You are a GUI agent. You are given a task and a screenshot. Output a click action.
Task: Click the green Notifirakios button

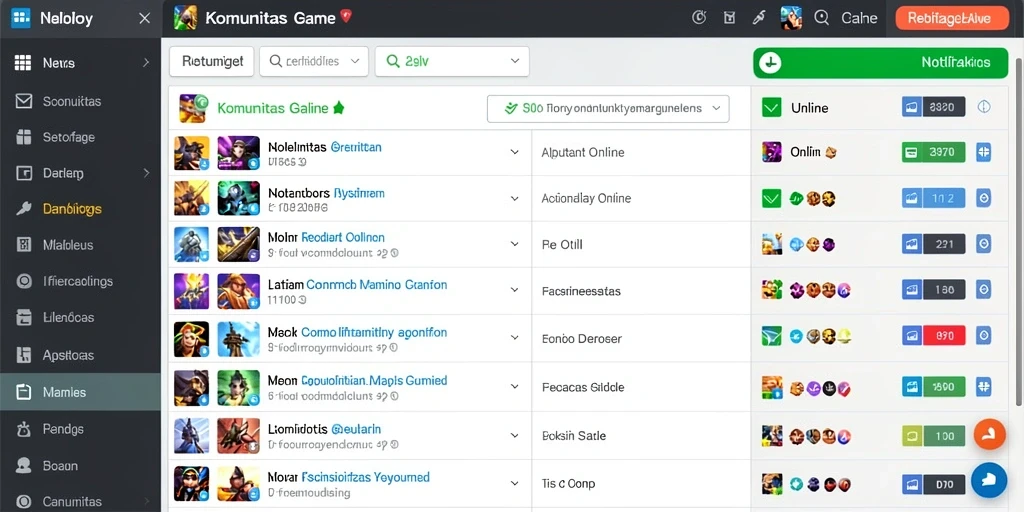[x=880, y=63]
